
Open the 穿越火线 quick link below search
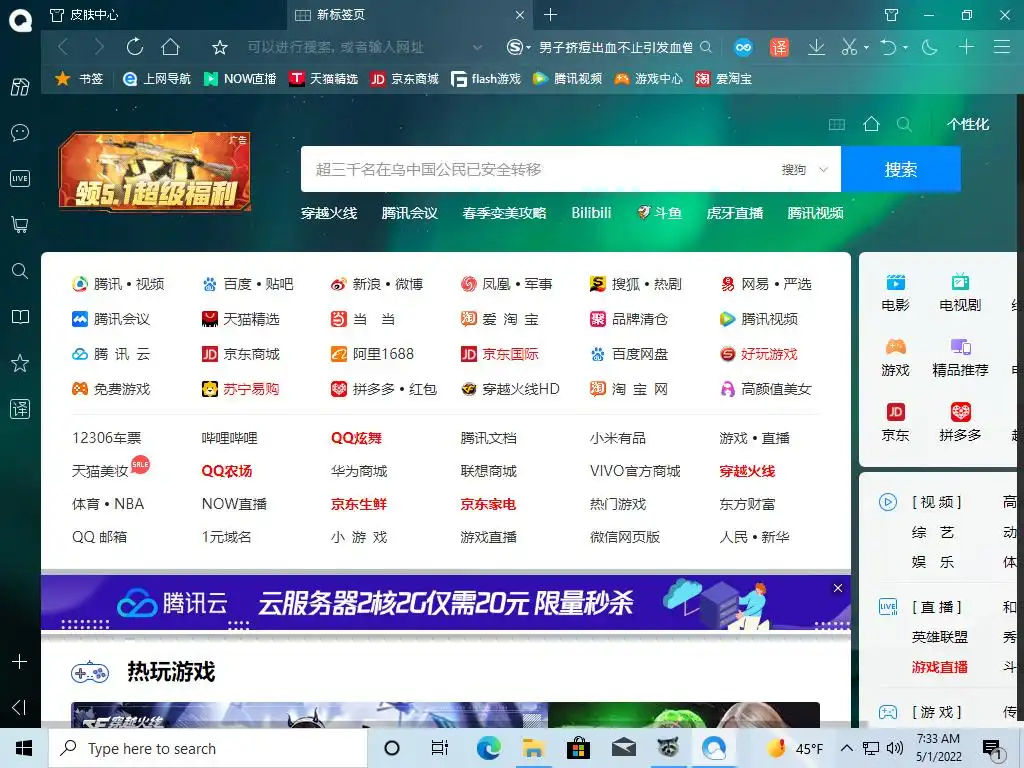pos(329,213)
